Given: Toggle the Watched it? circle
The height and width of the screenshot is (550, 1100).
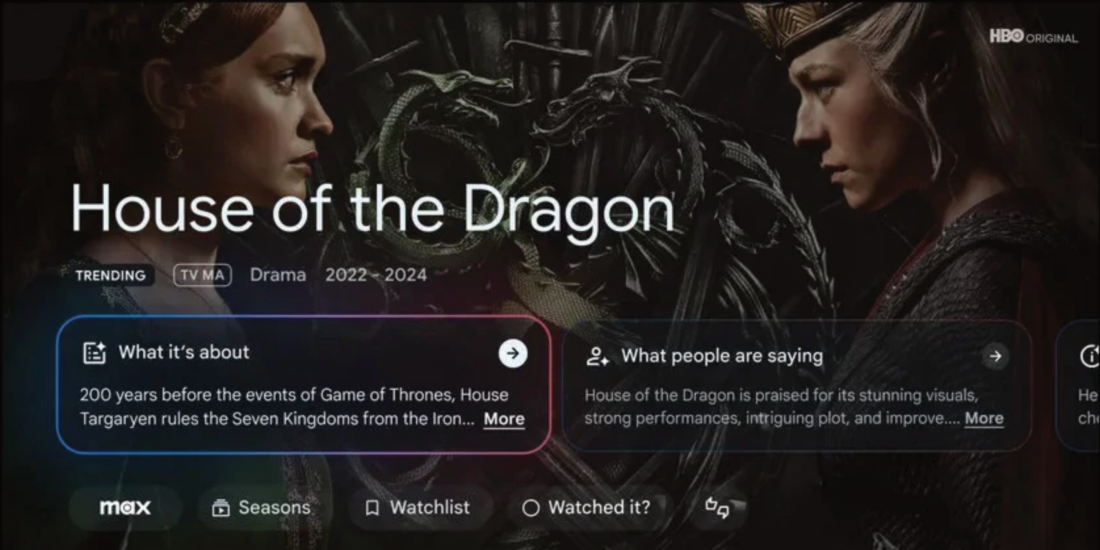Looking at the screenshot, I should [531, 508].
